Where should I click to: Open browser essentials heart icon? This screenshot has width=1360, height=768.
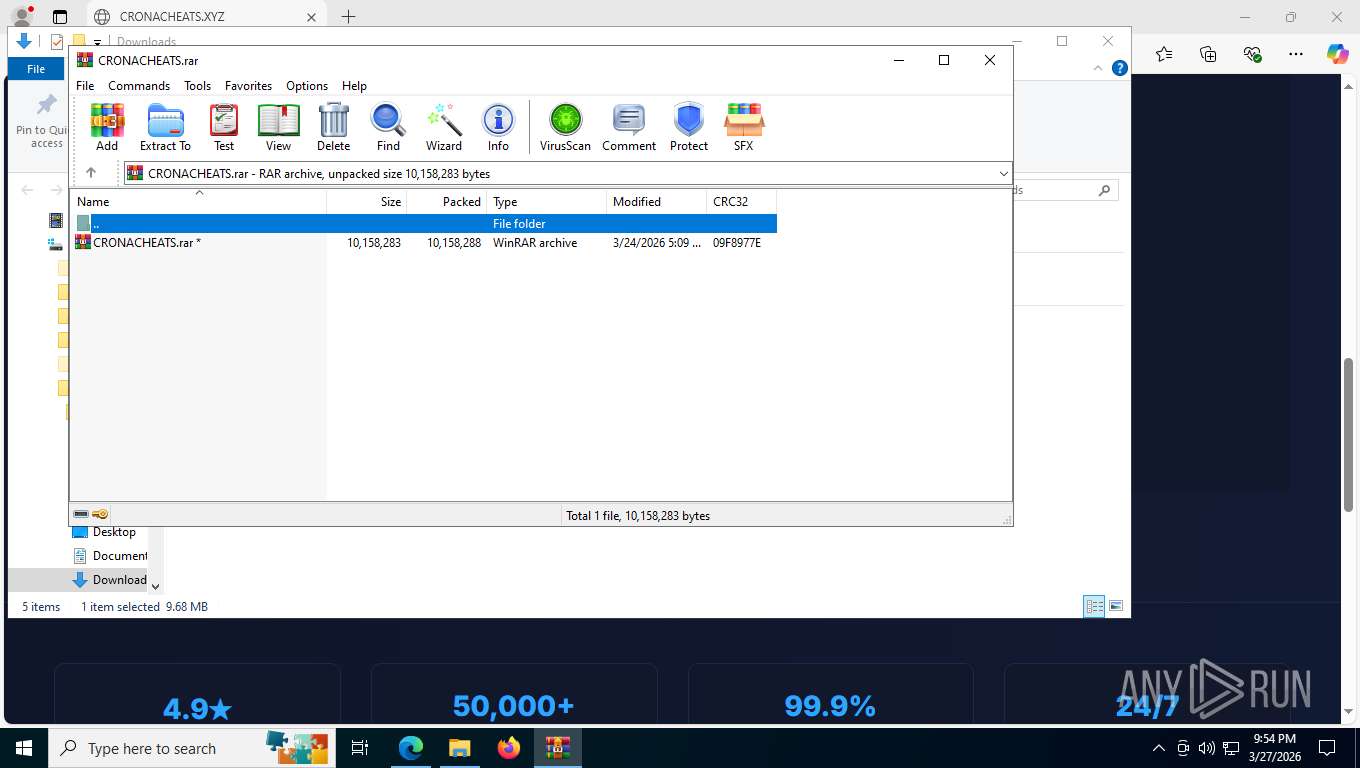tap(1252, 54)
